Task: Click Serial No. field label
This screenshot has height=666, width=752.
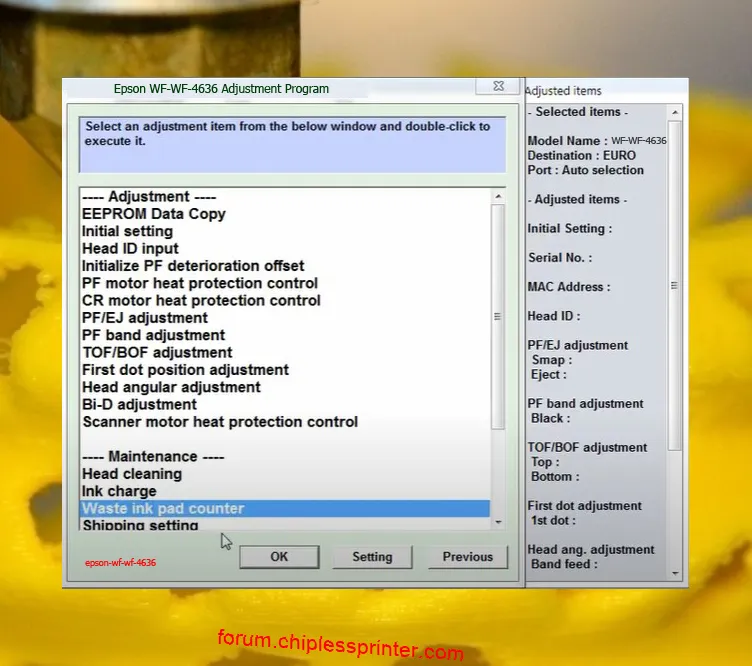Action: coord(560,257)
